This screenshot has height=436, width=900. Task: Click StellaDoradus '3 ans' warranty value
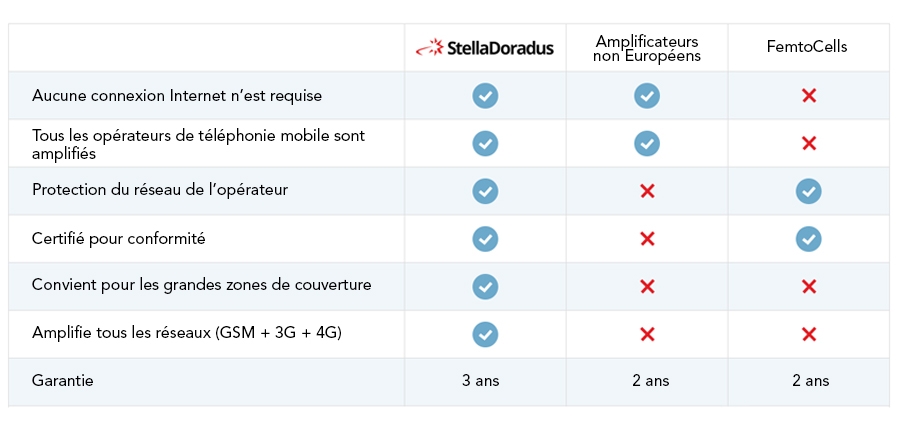click(485, 381)
